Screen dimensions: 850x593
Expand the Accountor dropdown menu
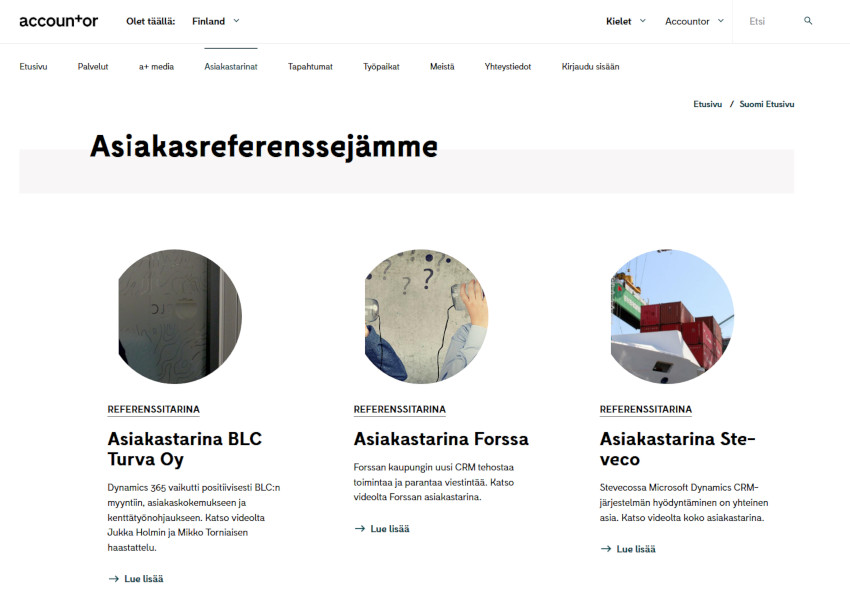coord(694,21)
